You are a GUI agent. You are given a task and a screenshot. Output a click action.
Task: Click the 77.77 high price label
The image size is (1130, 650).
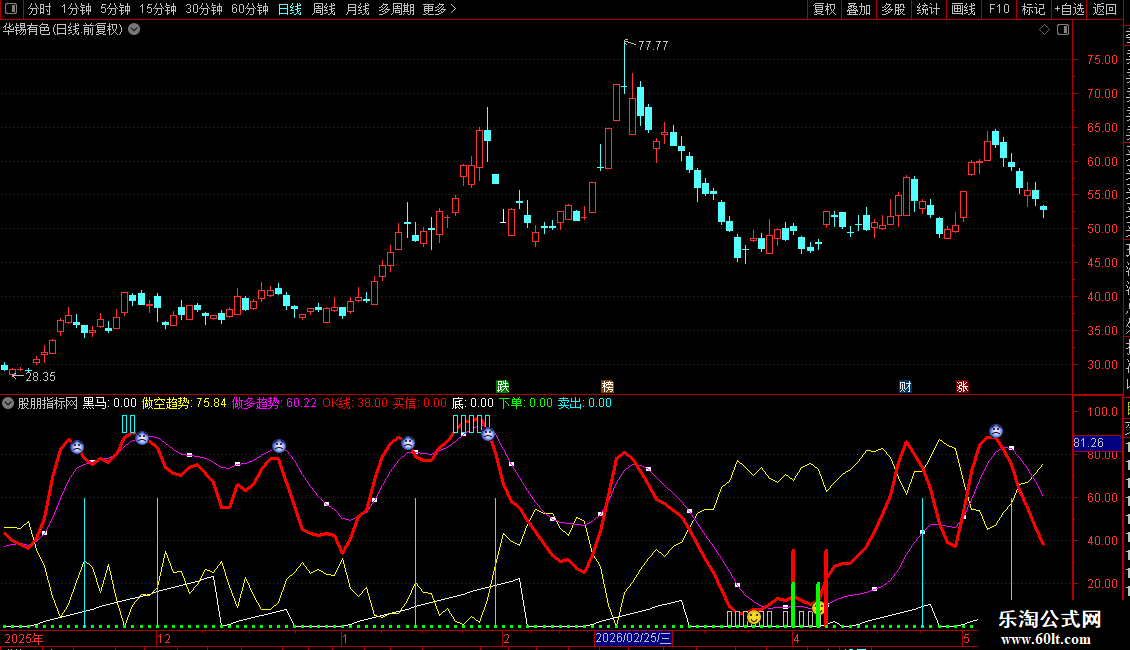(653, 45)
